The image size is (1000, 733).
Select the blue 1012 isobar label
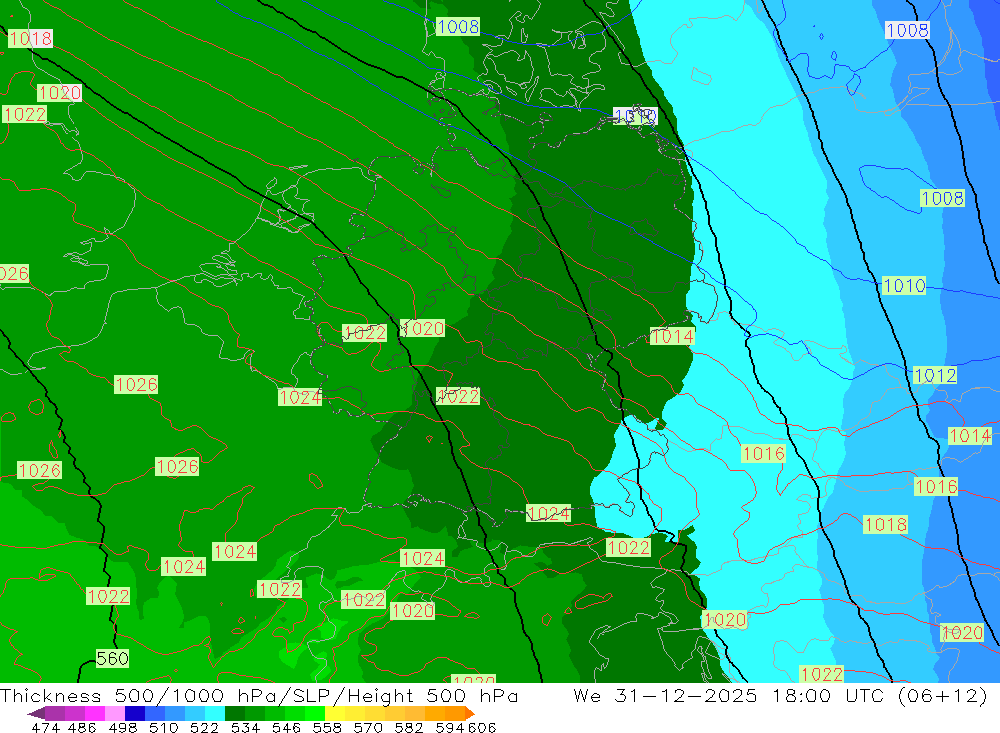tap(935, 376)
